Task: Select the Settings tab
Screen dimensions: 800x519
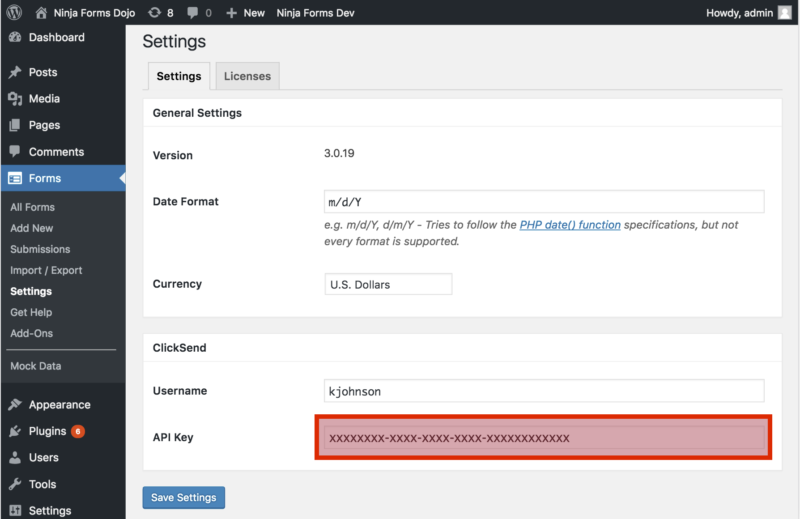Action: (x=179, y=76)
